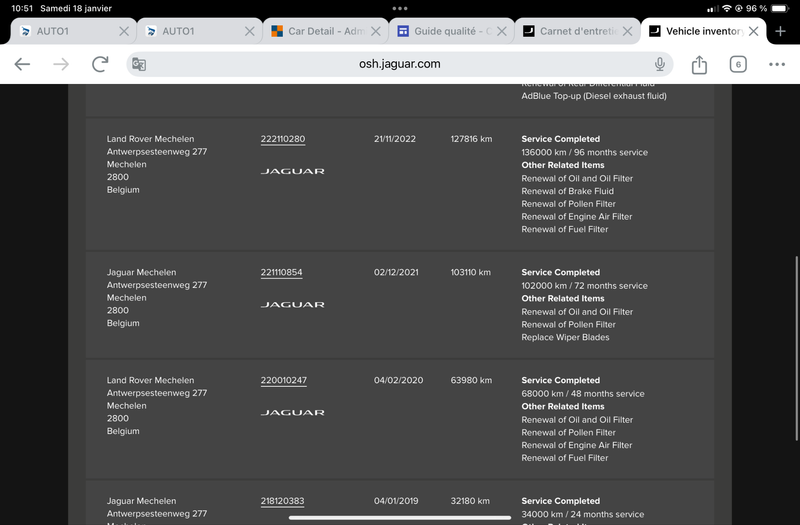Open the share sheet icon
This screenshot has height=525, width=800.
[x=699, y=64]
